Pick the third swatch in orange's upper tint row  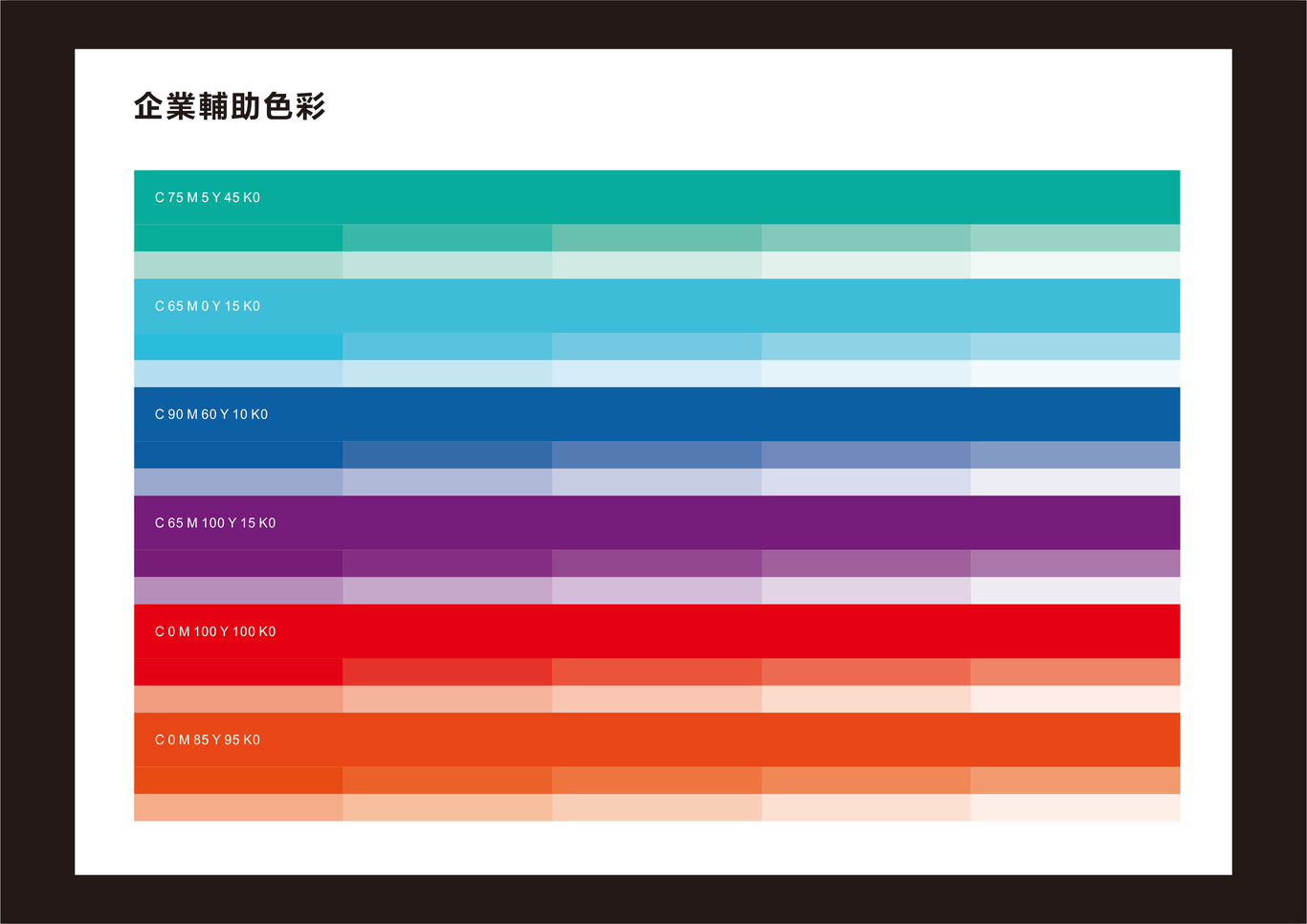pos(657,781)
